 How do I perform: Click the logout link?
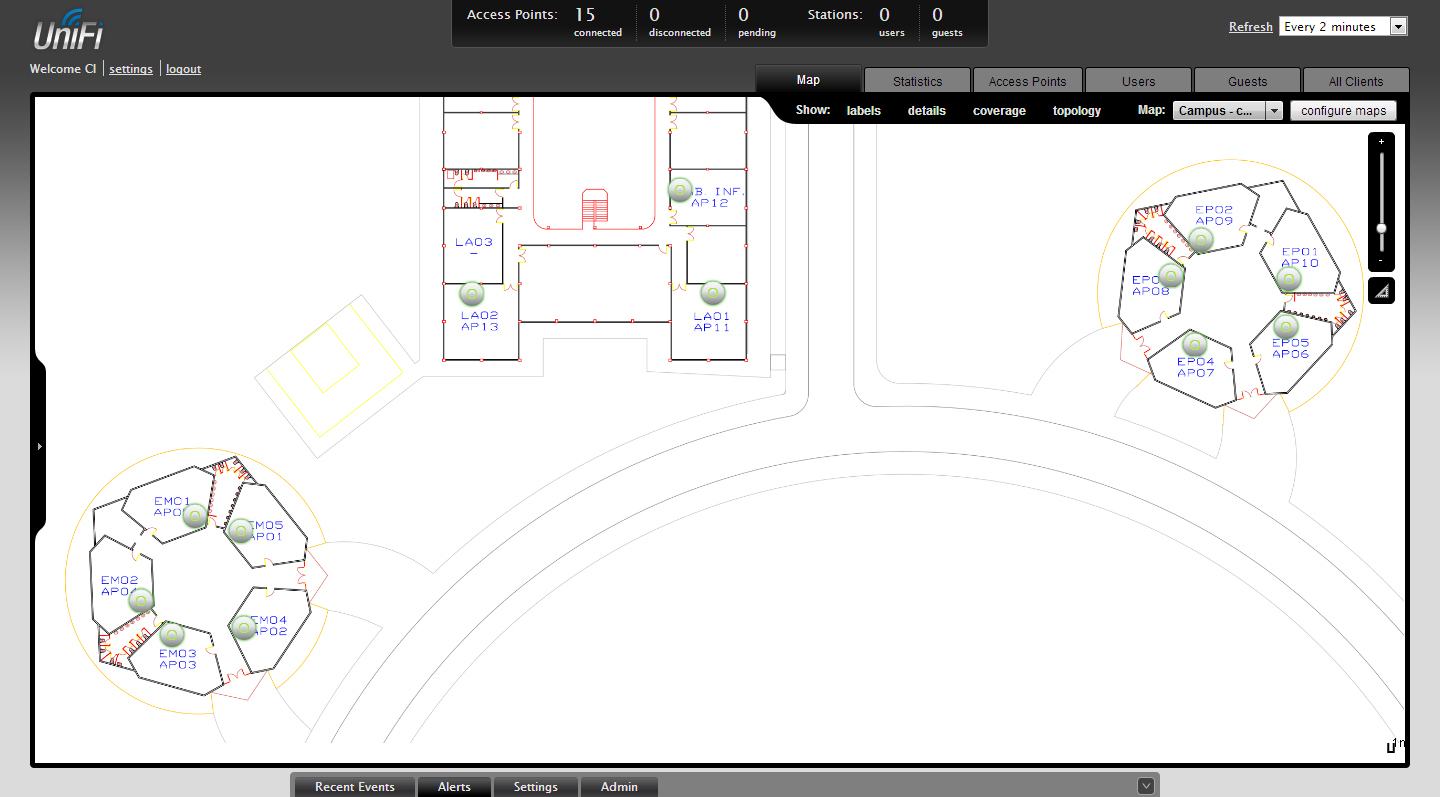pos(184,69)
